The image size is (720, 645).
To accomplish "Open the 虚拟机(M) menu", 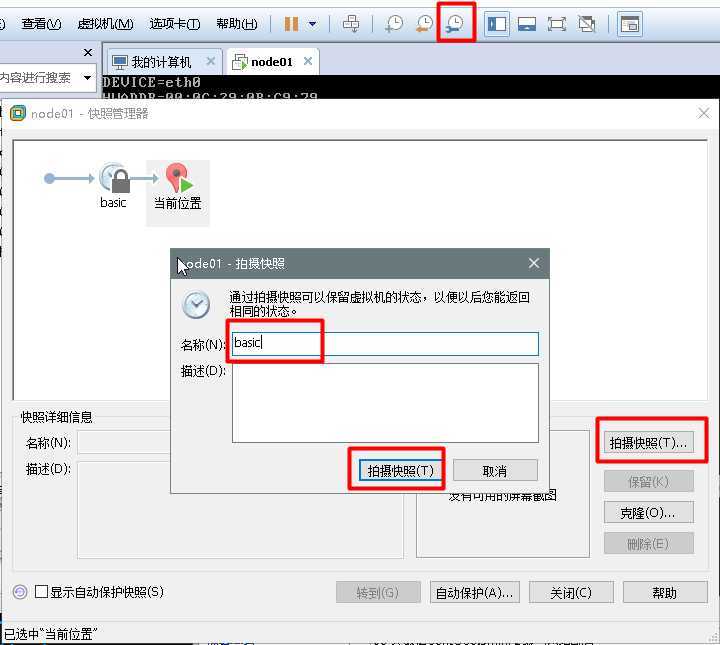I will pyautogui.click(x=105, y=23).
